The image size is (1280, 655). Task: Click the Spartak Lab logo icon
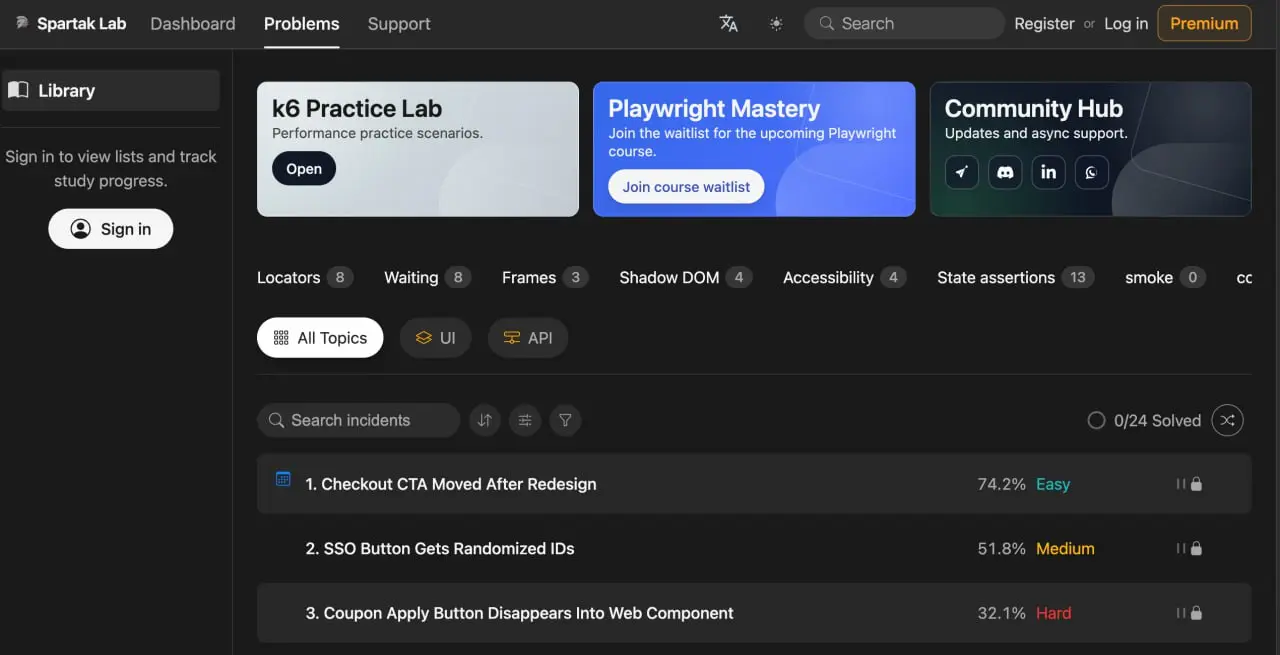[x=23, y=23]
